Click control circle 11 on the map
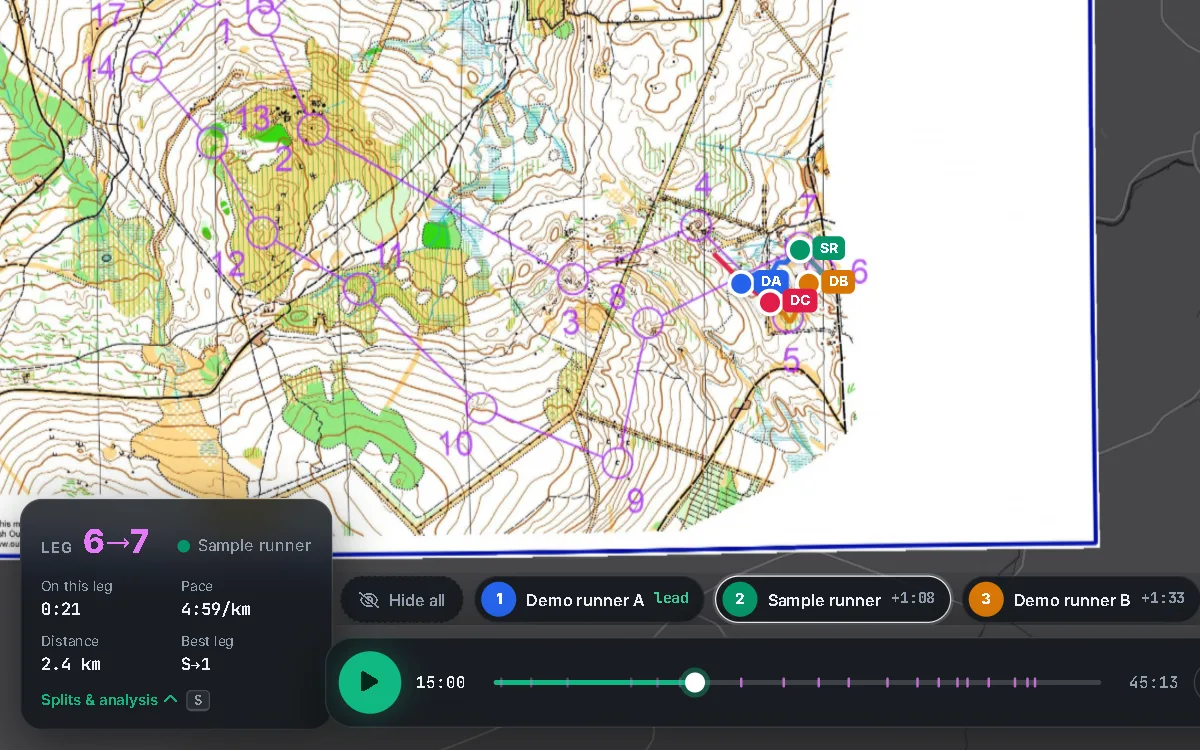 tap(359, 290)
